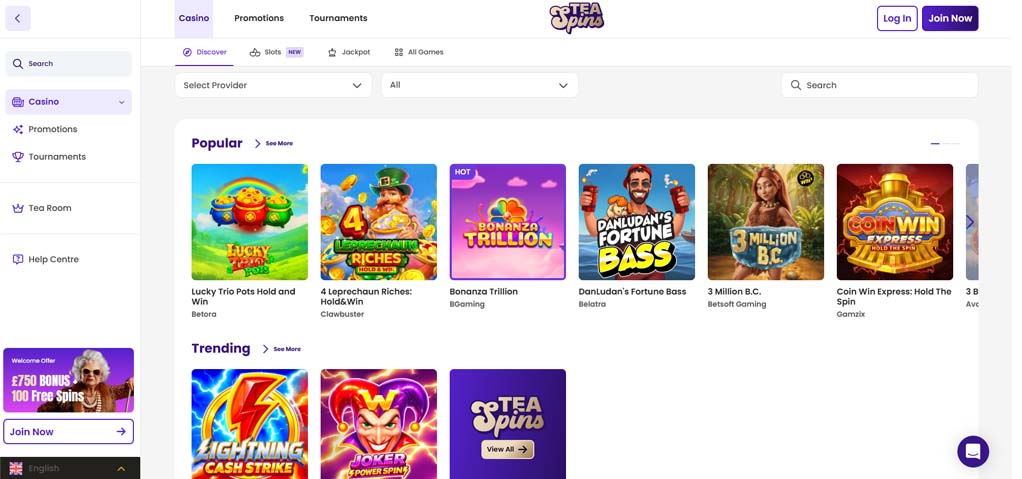This screenshot has width=1022, height=479.
Task: Click the Tournaments trophy icon in sidebar
Action: tap(18, 157)
